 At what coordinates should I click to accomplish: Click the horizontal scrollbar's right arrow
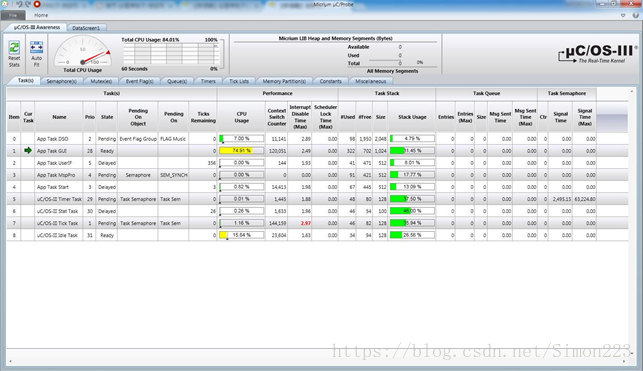[x=624, y=361]
